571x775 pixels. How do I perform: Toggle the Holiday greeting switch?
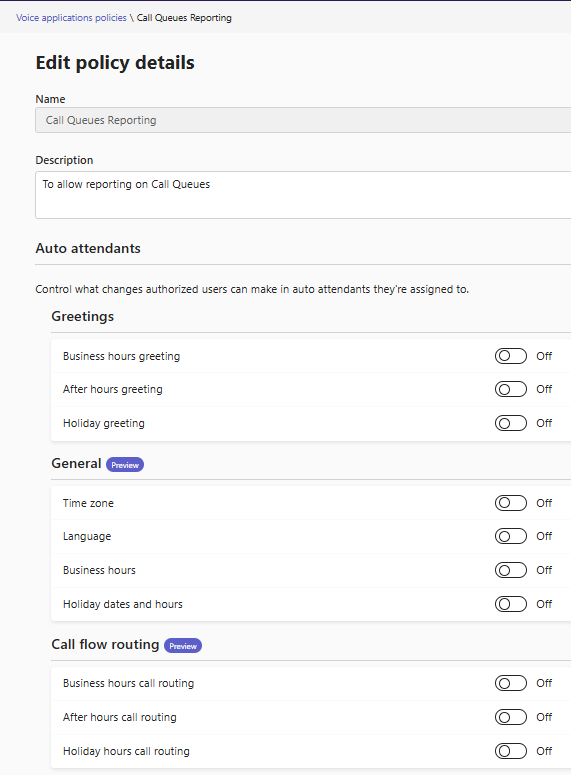click(511, 424)
